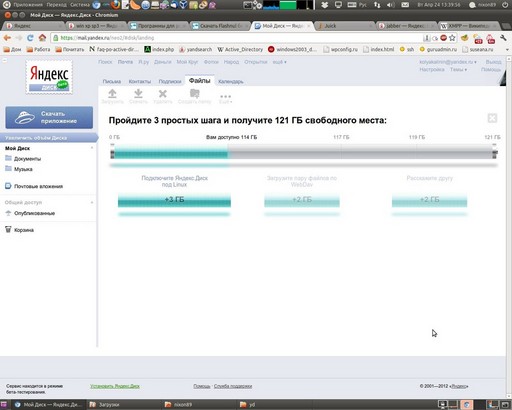Click the bookmark star icon

452,38
